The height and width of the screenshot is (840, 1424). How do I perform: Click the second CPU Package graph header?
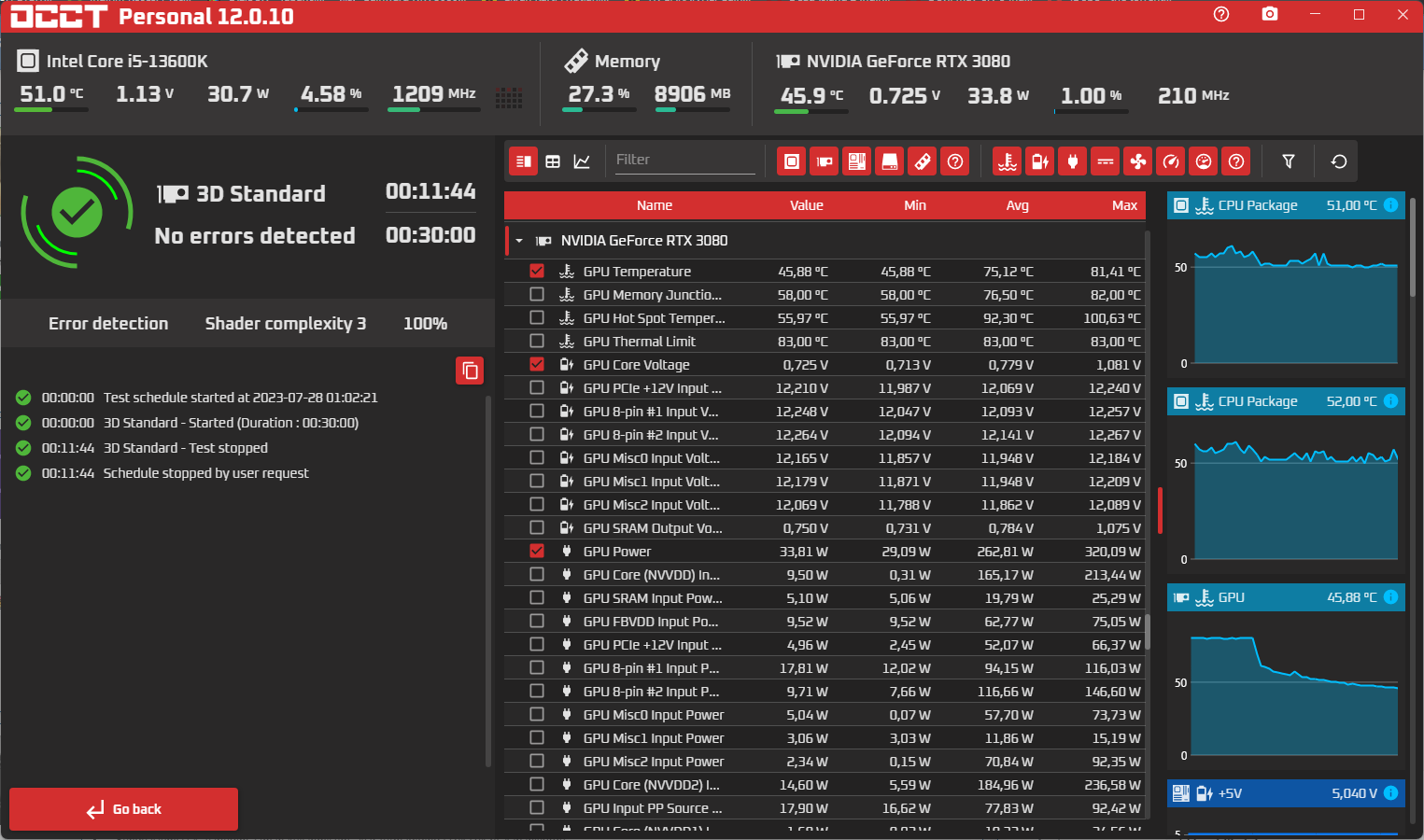pos(1286,401)
